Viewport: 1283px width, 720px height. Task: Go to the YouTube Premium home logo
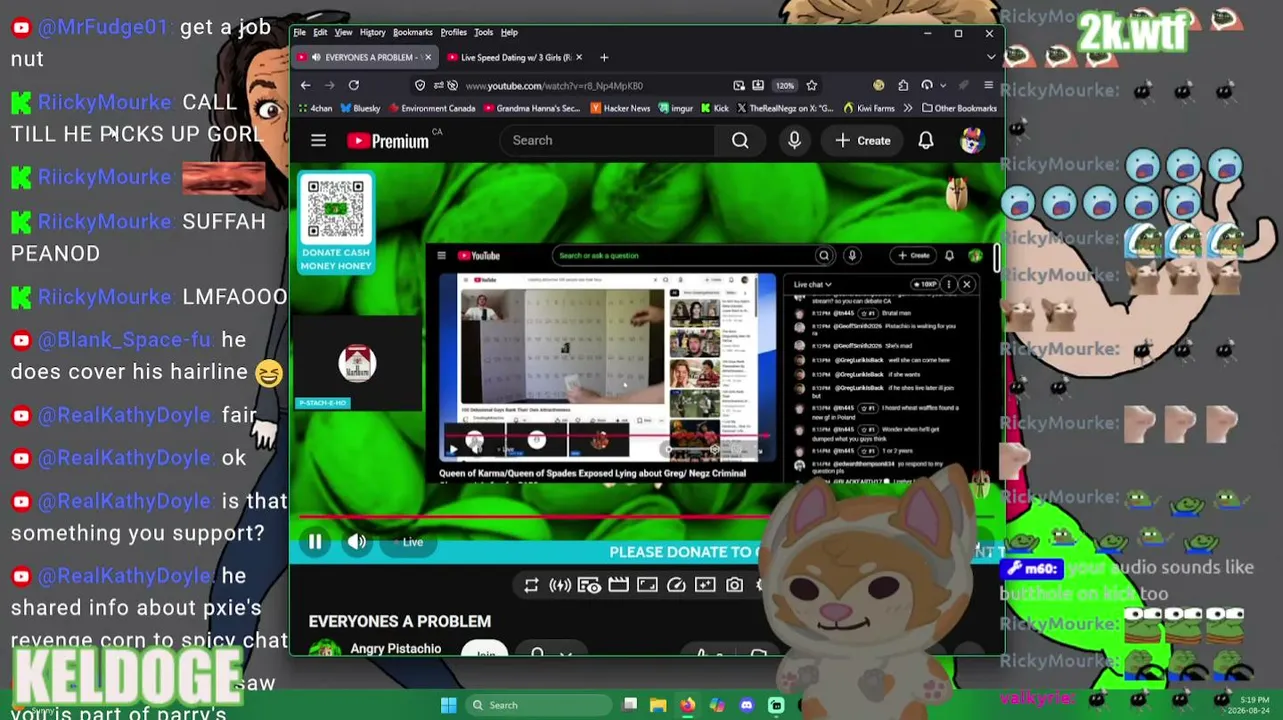388,141
